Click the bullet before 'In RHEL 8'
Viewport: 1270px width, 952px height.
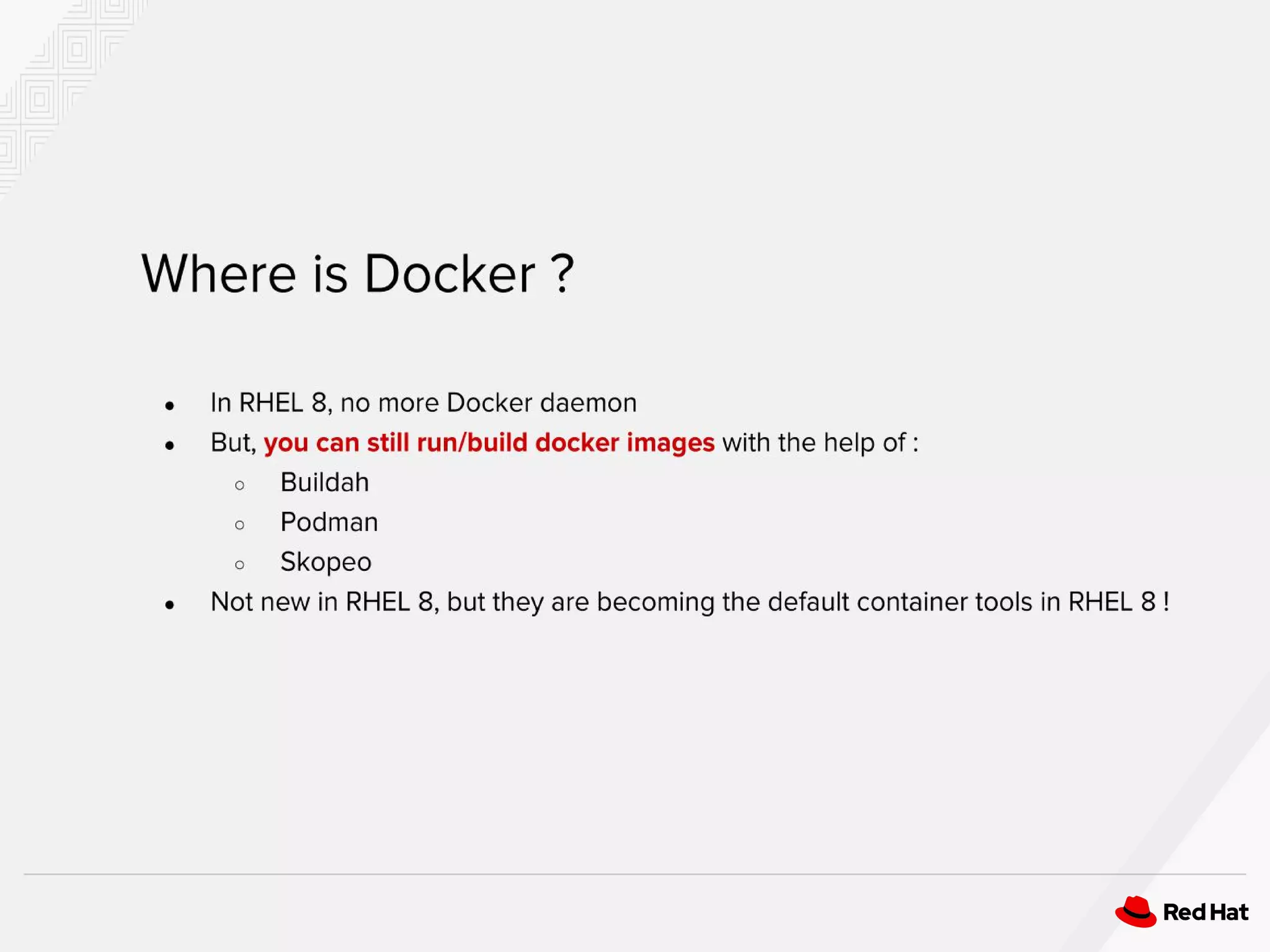(x=170, y=406)
